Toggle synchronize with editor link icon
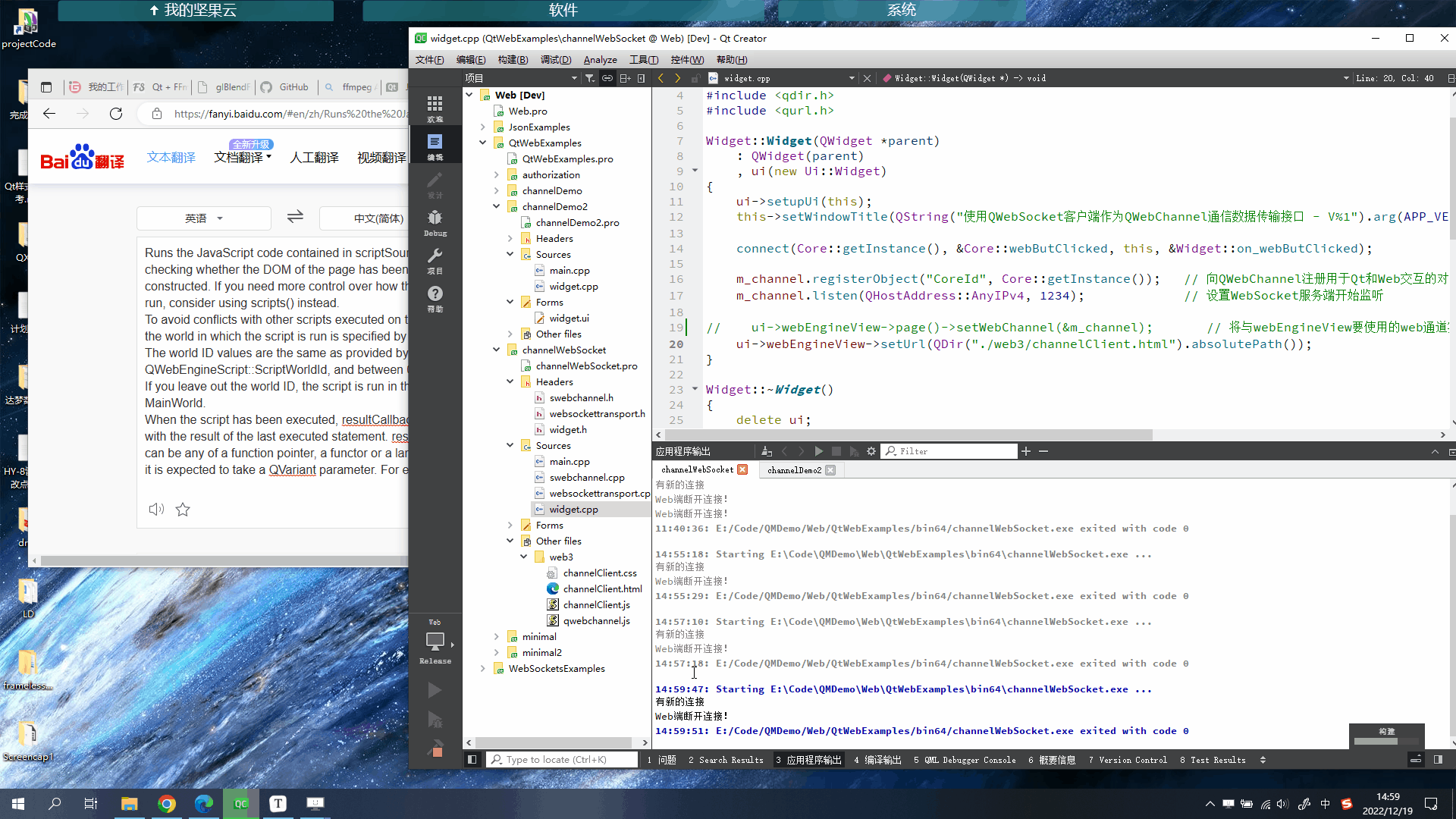This screenshot has width=1456, height=819. 607,78
